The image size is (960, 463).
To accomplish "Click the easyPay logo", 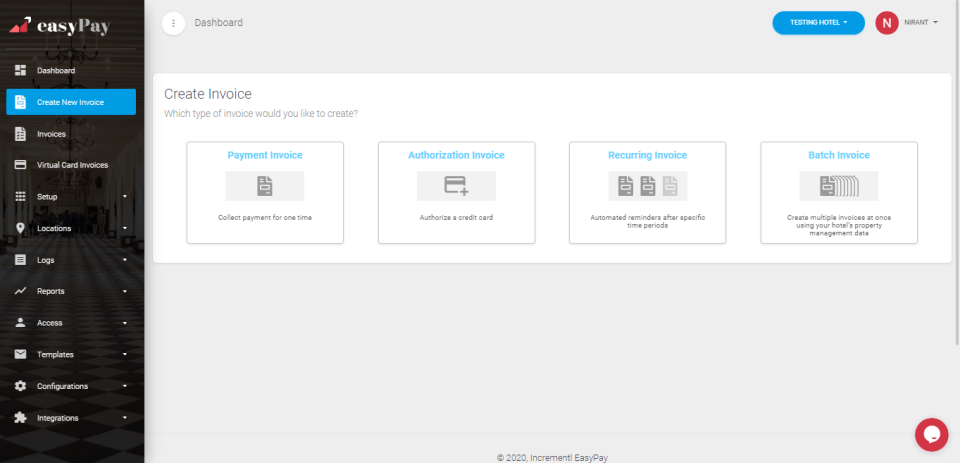I will (59, 26).
